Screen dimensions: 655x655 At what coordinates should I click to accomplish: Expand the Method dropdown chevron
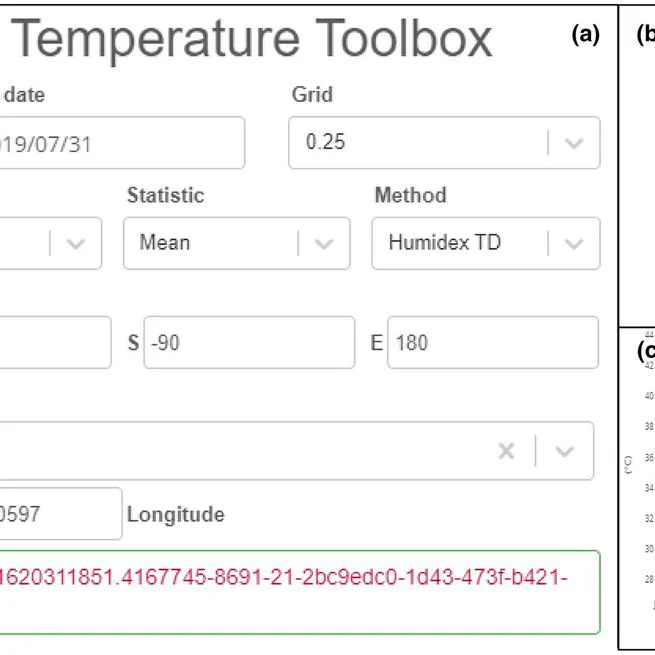574,243
